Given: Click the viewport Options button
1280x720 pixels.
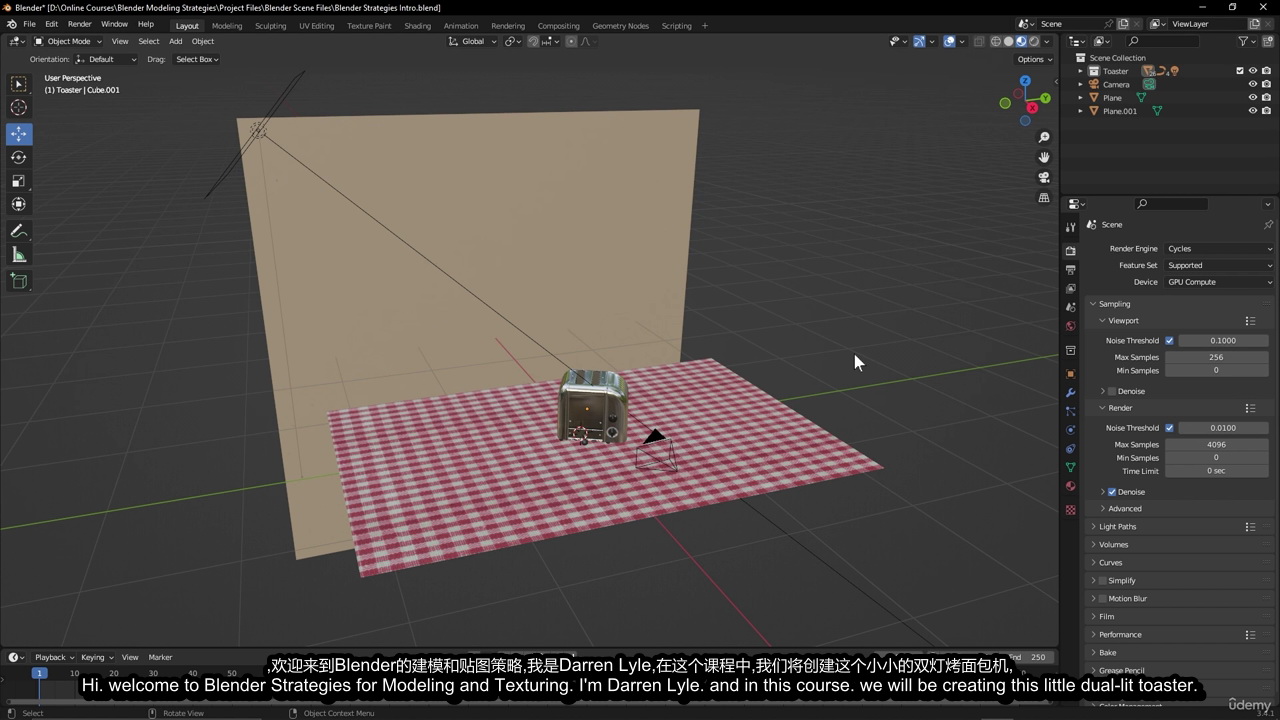Looking at the screenshot, I should coord(1035,59).
